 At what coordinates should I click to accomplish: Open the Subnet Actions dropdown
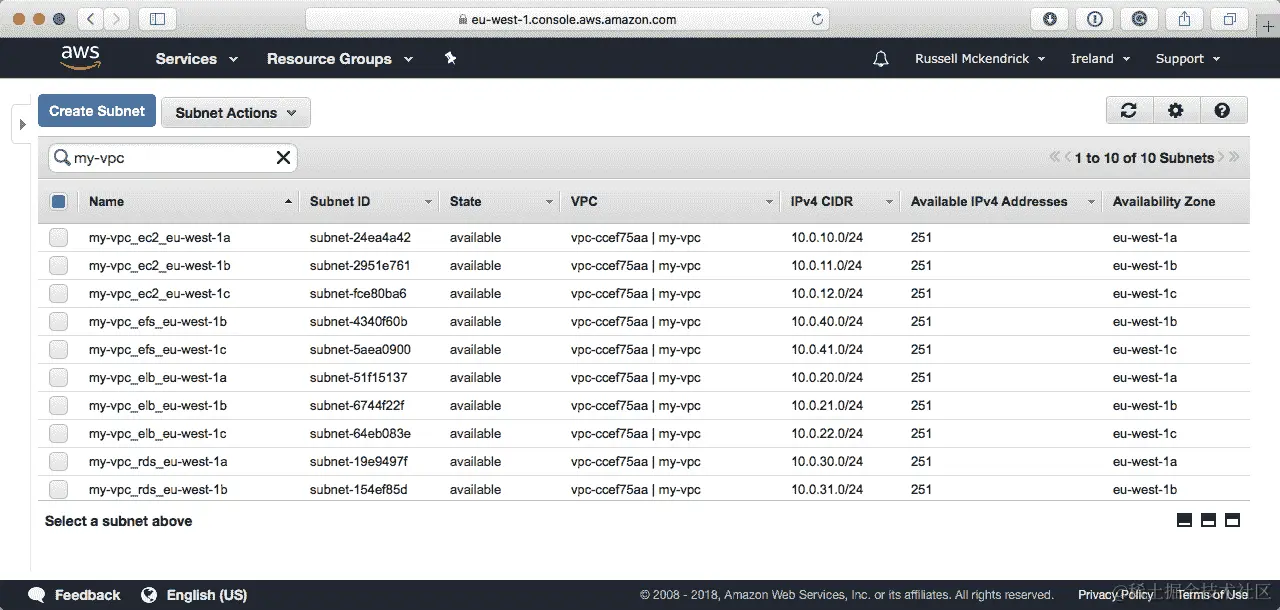(236, 112)
